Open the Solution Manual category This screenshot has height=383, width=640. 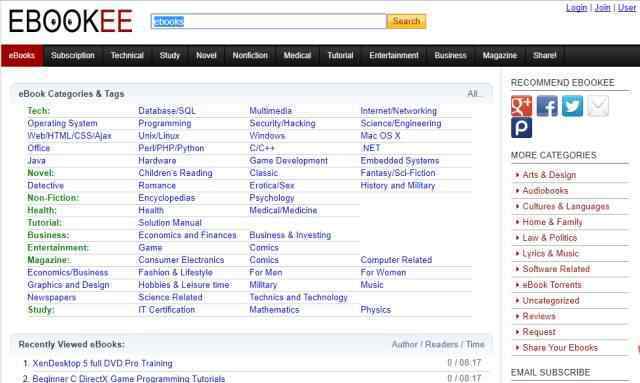coord(170,223)
